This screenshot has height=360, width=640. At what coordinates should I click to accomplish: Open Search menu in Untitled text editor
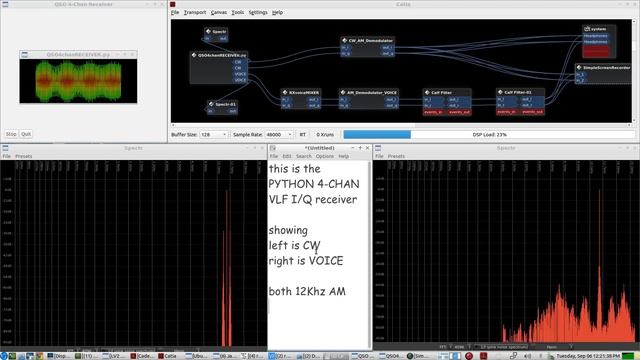tap(304, 156)
